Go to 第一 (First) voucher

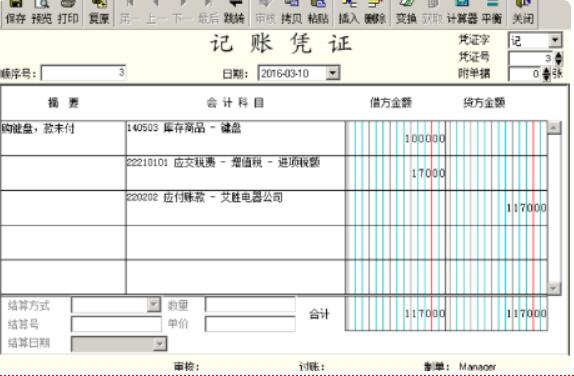pyautogui.click(x=130, y=12)
